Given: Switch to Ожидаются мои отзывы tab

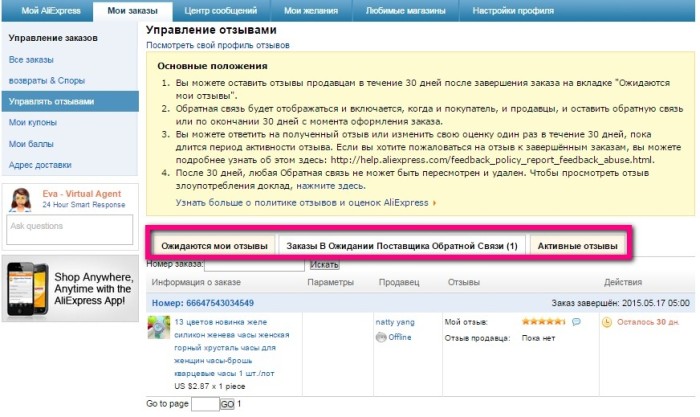Looking at the screenshot, I should click(214, 246).
